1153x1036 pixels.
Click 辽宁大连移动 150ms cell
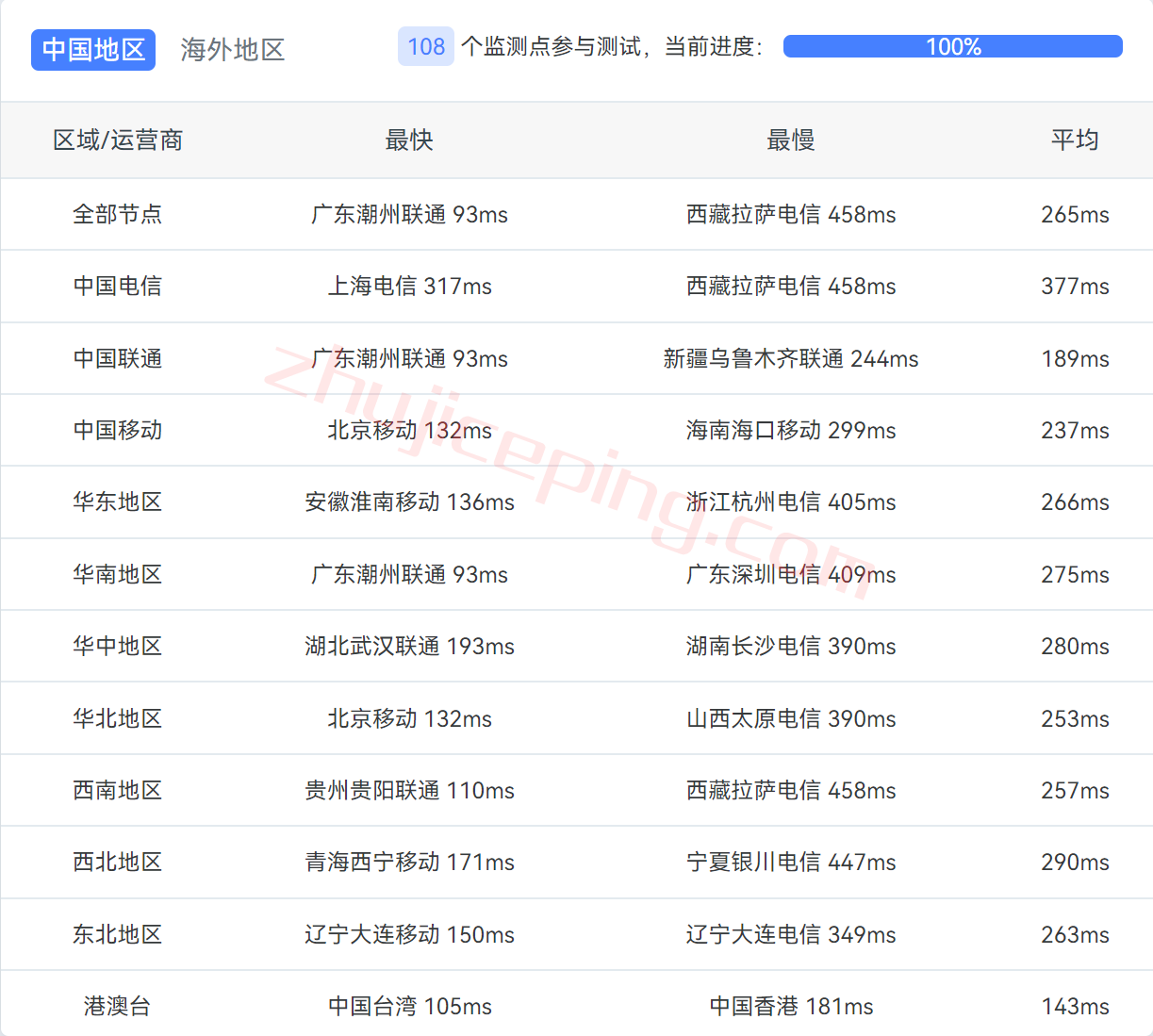point(409,934)
